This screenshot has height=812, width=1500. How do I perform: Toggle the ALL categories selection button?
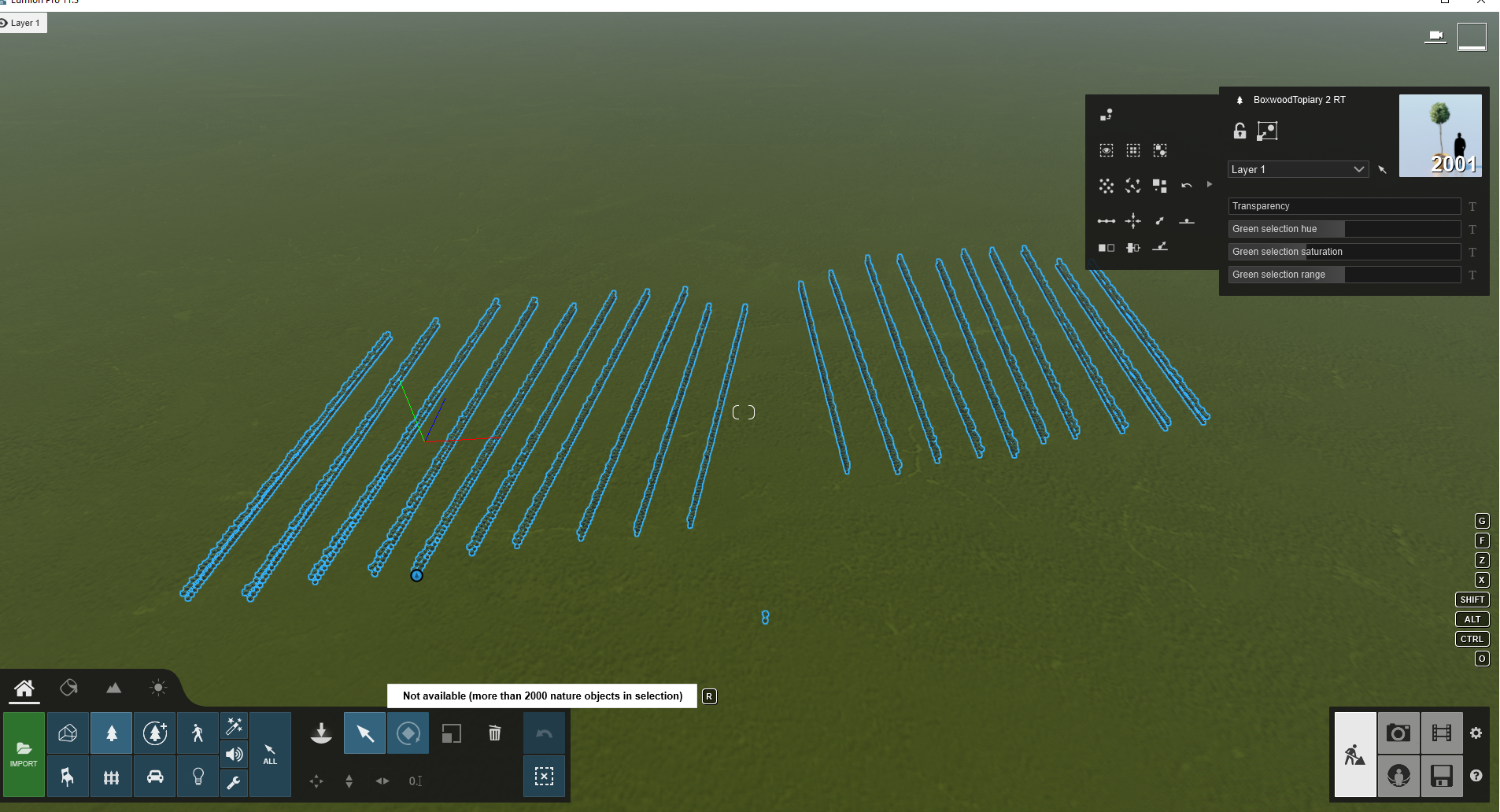(x=270, y=755)
